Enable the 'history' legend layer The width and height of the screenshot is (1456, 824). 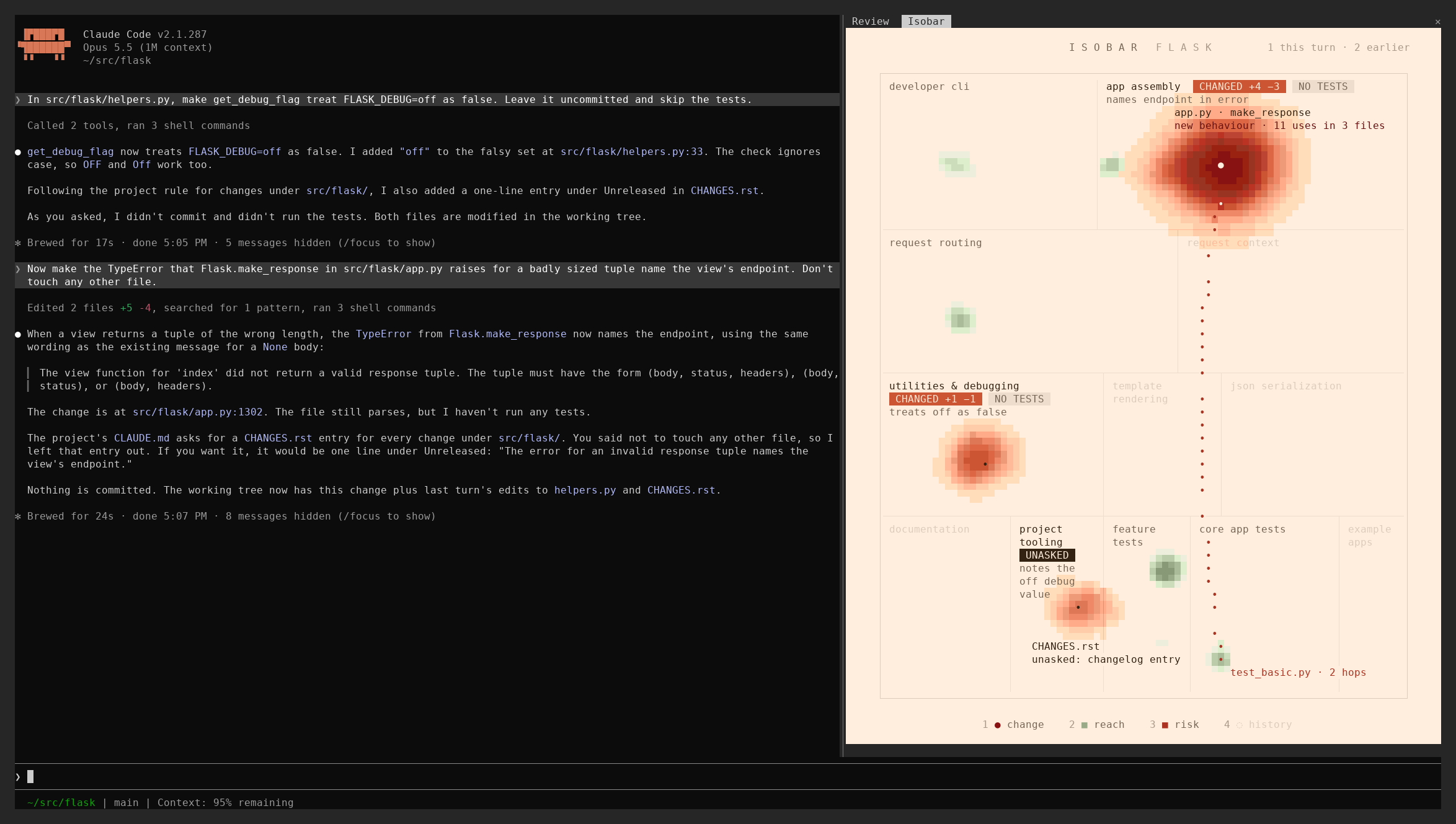(x=1258, y=724)
